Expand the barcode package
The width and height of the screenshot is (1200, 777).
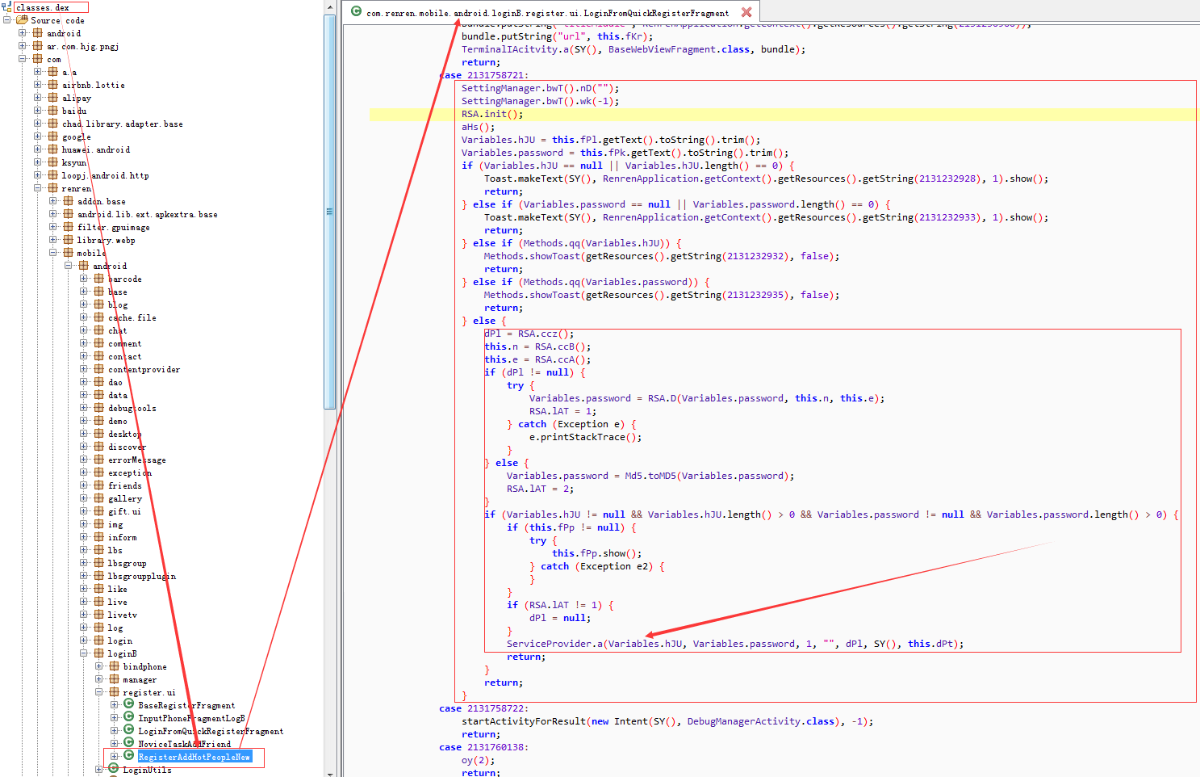point(84,279)
